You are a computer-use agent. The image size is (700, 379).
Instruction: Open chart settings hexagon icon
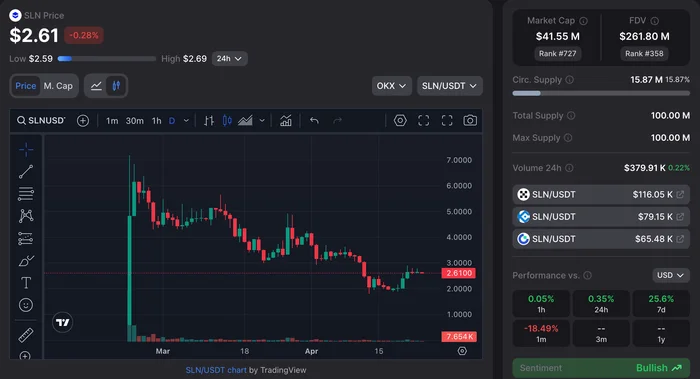coord(400,121)
